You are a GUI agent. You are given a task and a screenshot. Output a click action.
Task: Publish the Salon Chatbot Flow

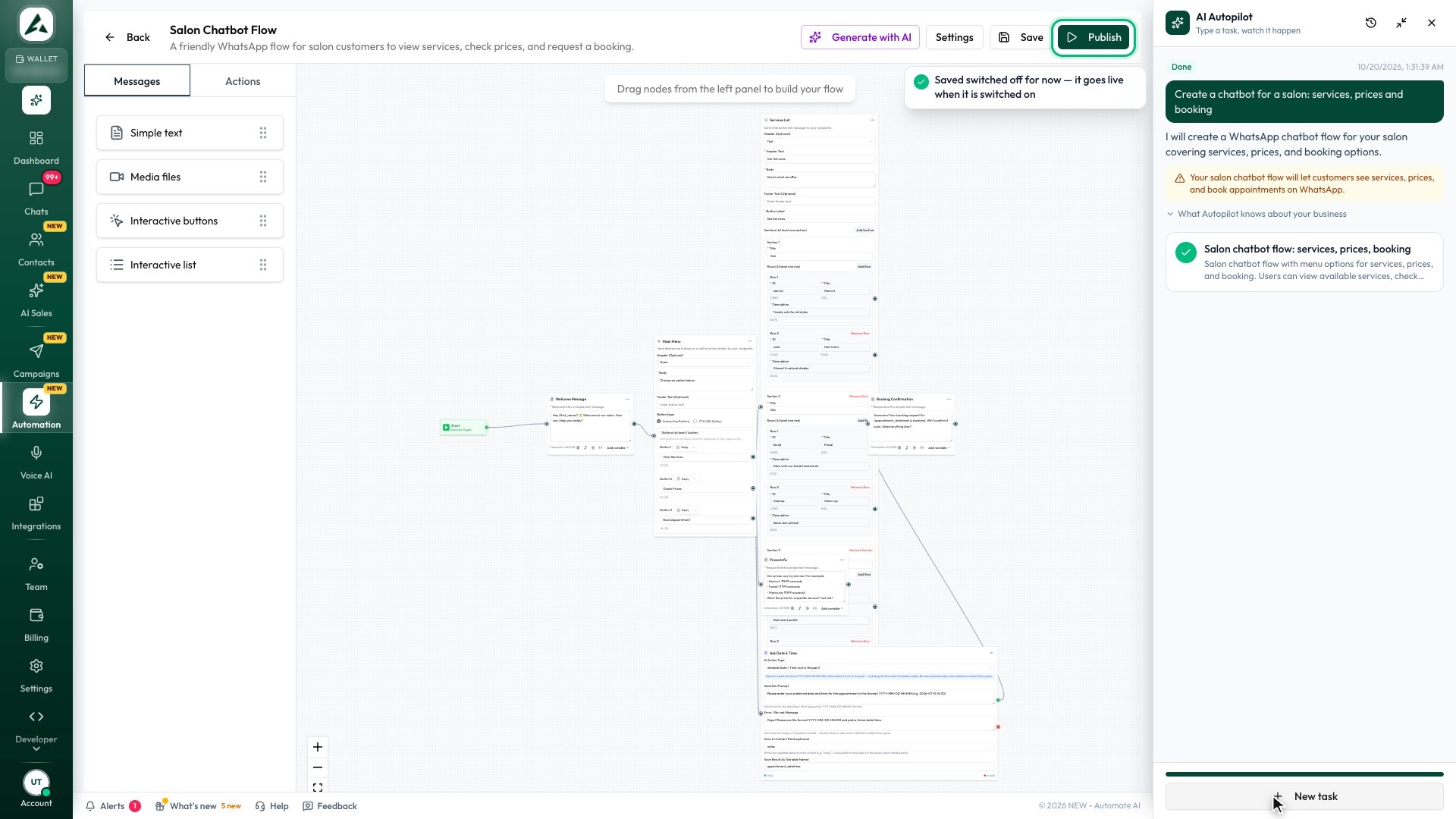point(1094,37)
